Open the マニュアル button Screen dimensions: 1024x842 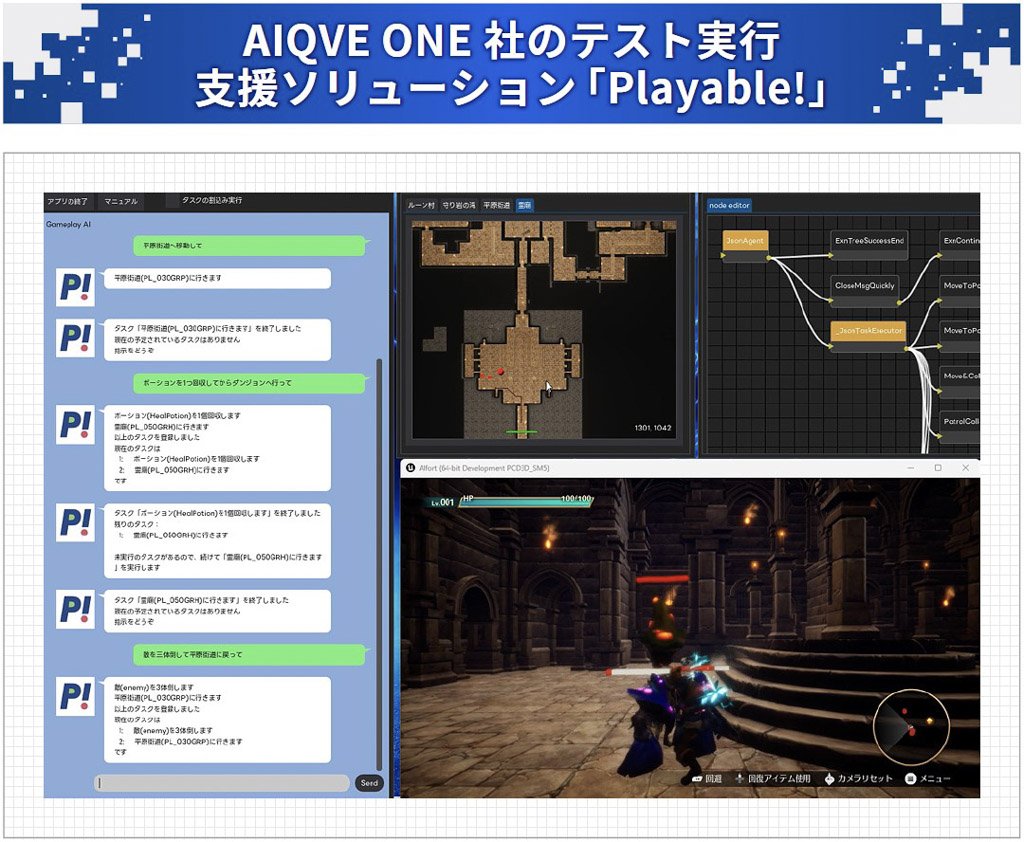pyautogui.click(x=121, y=201)
